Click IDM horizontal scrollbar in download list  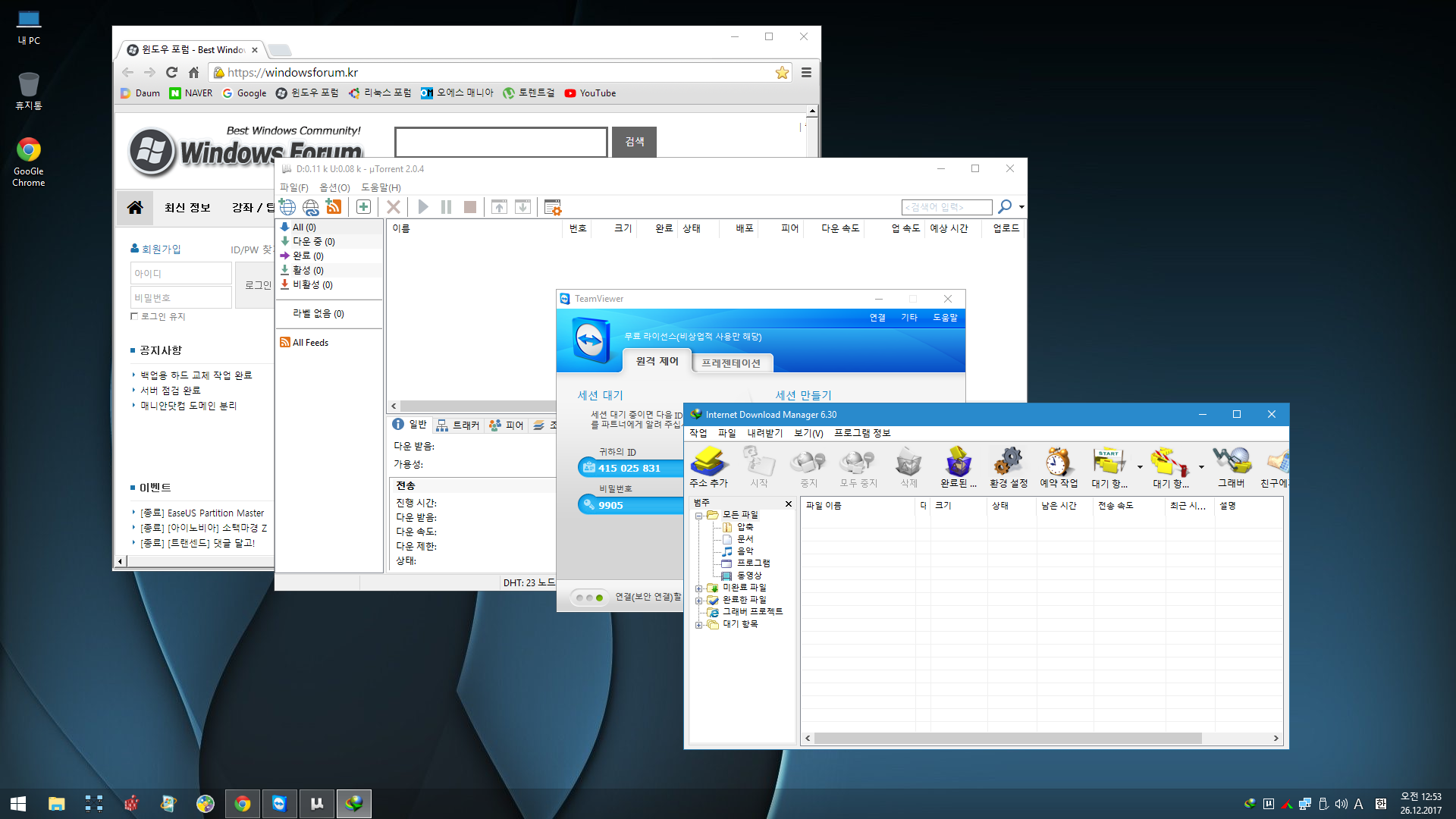(x=1008, y=739)
